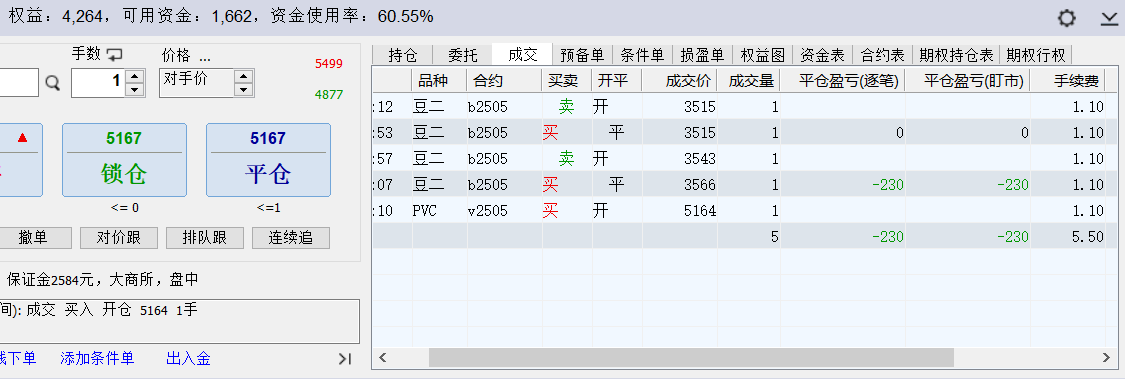Click the 撤单 button
The image size is (1125, 379).
[33, 238]
